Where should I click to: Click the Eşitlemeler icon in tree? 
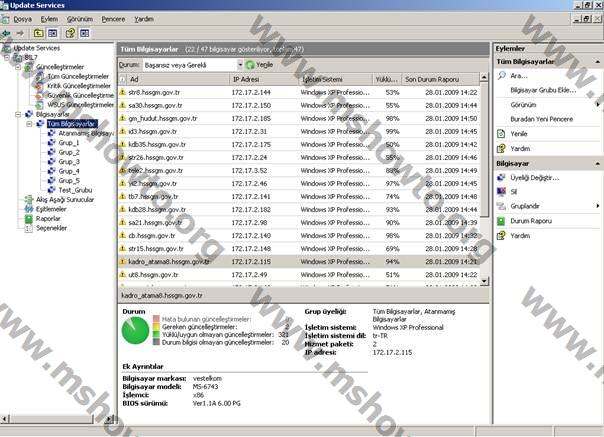[29, 209]
